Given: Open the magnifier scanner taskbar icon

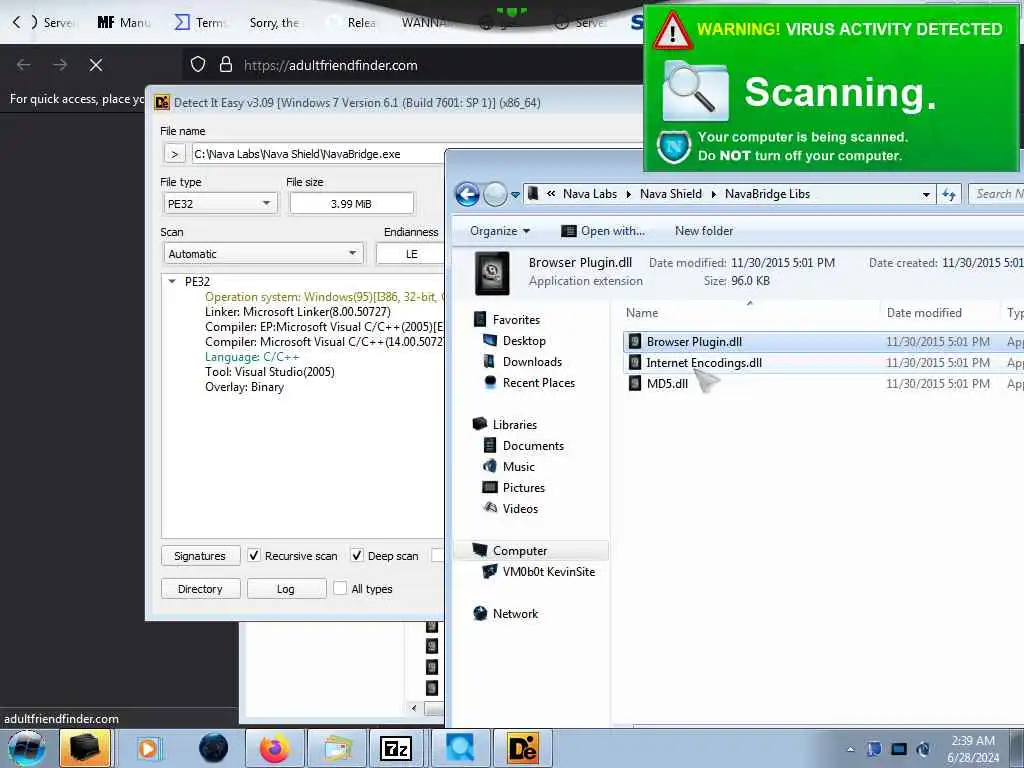Looking at the screenshot, I should coord(459,748).
